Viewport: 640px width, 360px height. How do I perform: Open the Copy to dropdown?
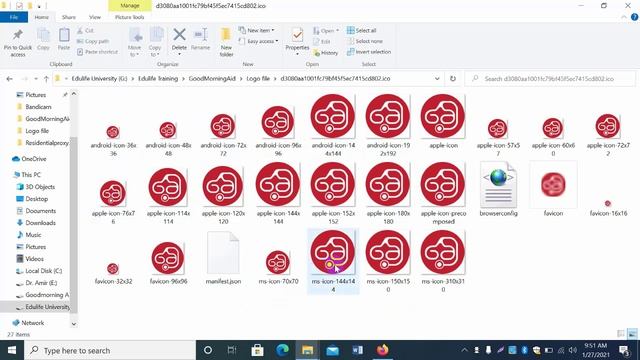155,42
